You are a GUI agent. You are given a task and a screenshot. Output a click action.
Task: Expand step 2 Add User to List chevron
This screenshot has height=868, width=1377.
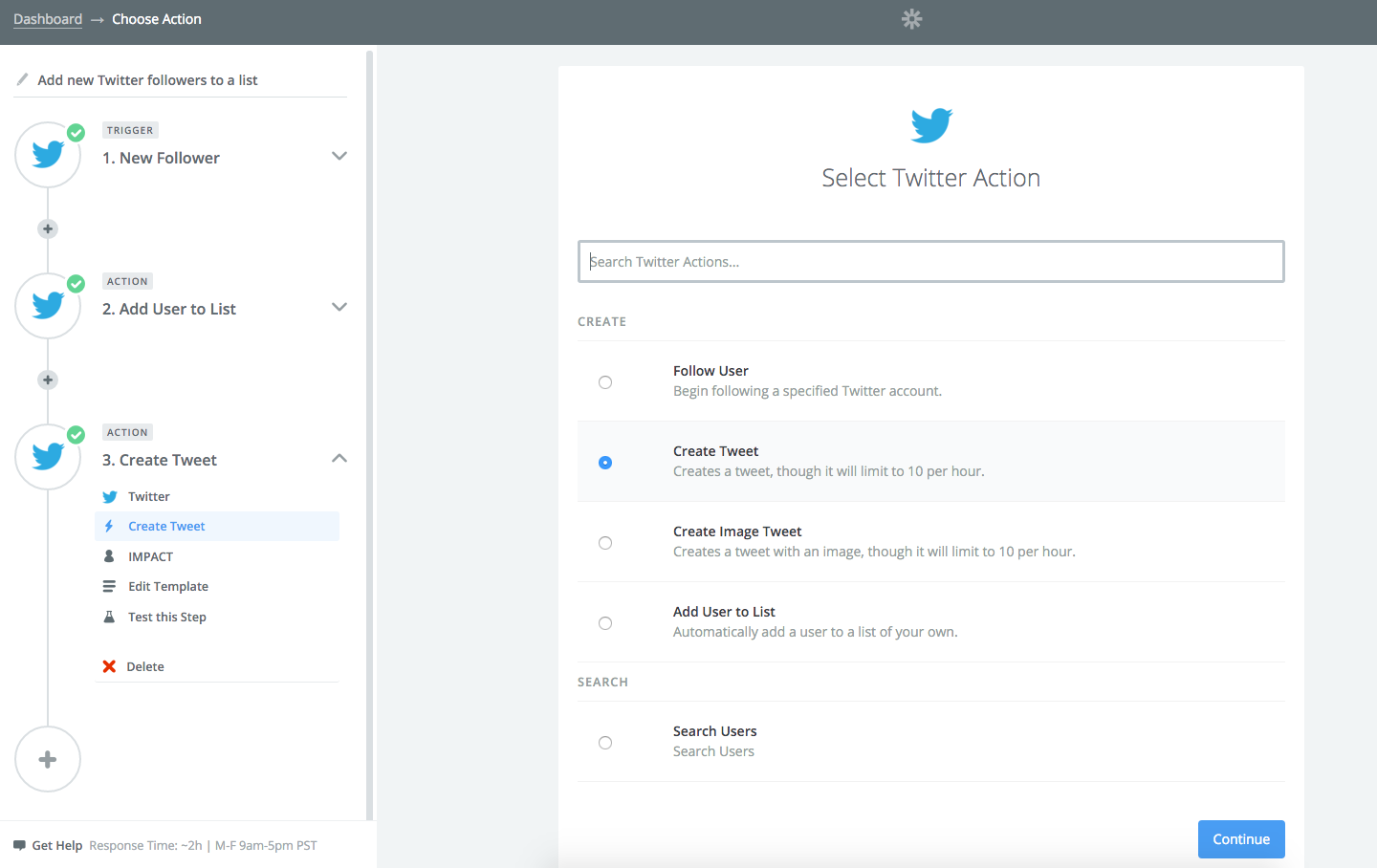[339, 307]
